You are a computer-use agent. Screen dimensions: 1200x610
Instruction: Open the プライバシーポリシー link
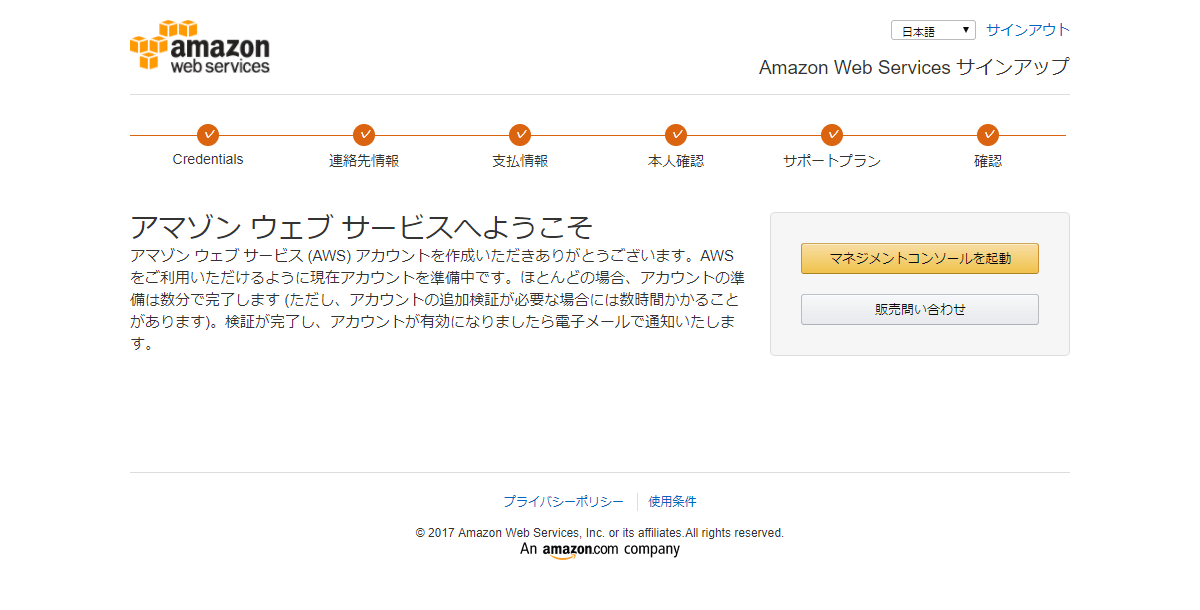(x=563, y=502)
